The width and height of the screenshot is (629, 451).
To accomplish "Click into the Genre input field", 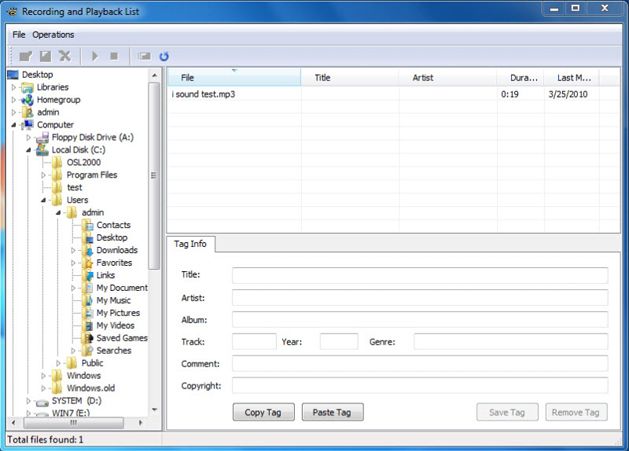I will tap(511, 342).
